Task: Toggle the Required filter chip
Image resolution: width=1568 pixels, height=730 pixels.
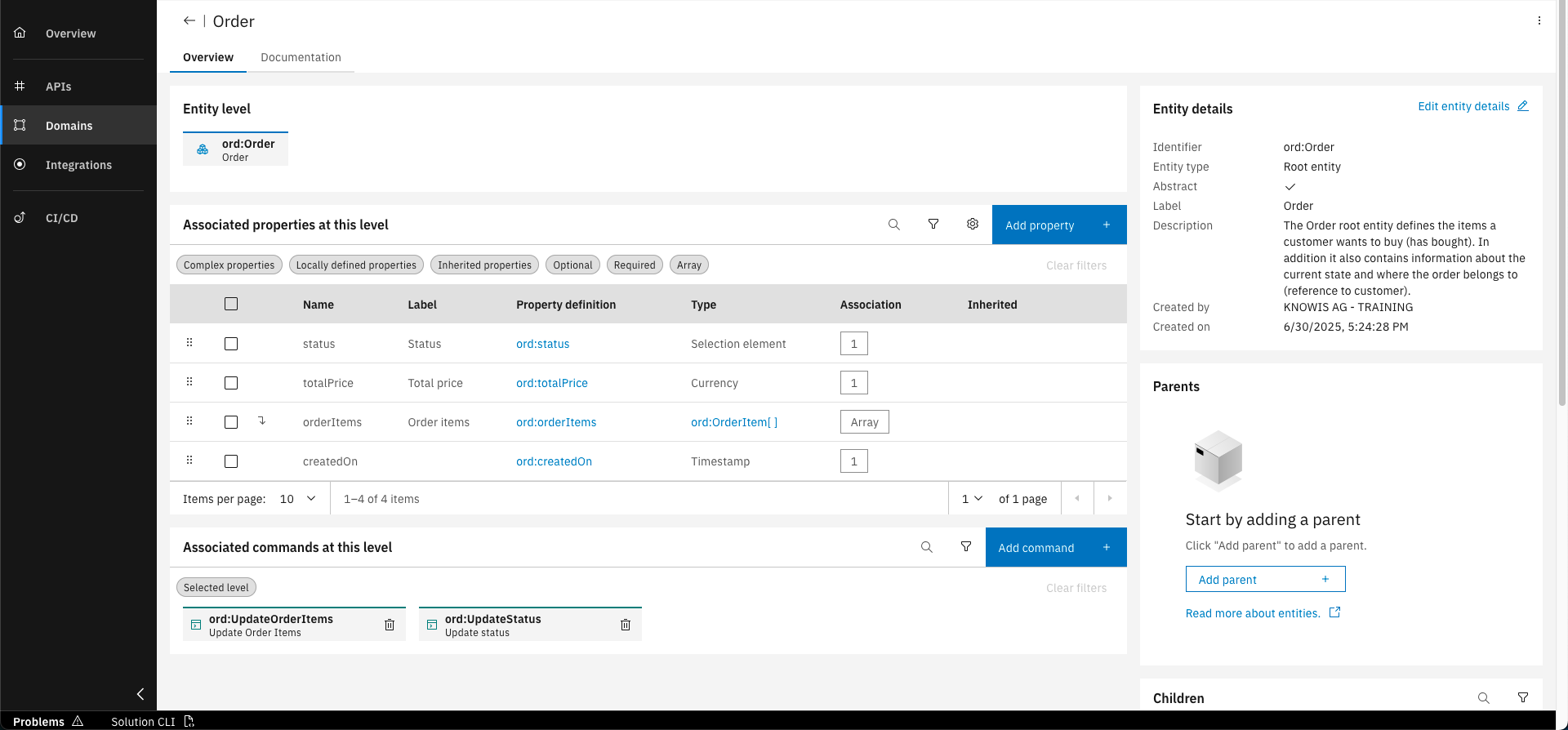Action: [634, 265]
